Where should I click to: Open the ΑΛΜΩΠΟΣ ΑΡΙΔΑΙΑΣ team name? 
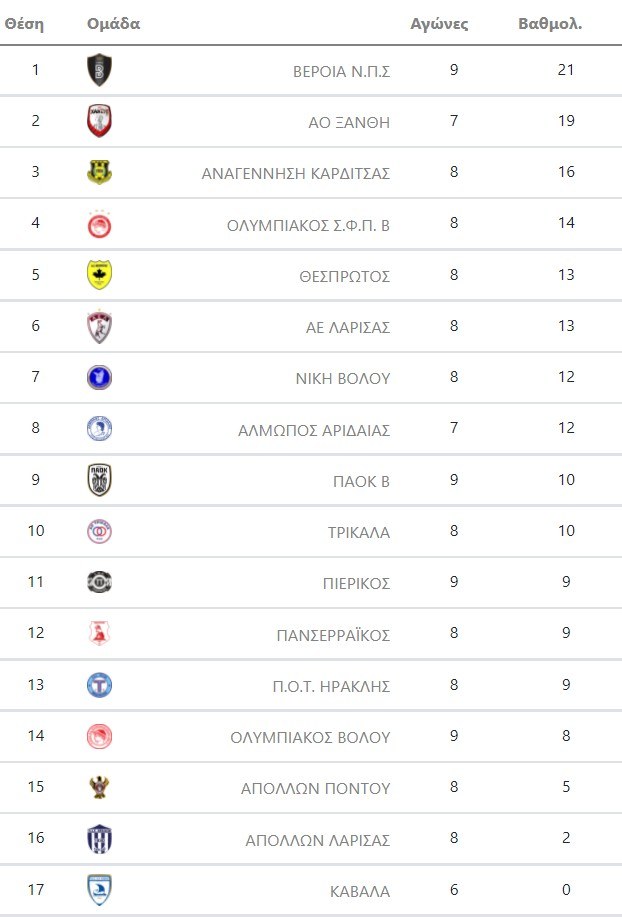[x=314, y=430]
